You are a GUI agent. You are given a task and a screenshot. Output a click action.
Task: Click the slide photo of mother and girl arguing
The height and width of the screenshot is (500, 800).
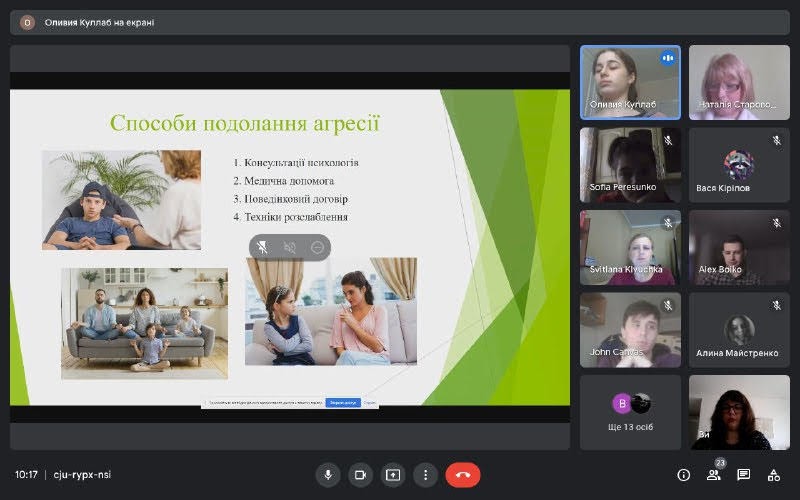click(331, 311)
